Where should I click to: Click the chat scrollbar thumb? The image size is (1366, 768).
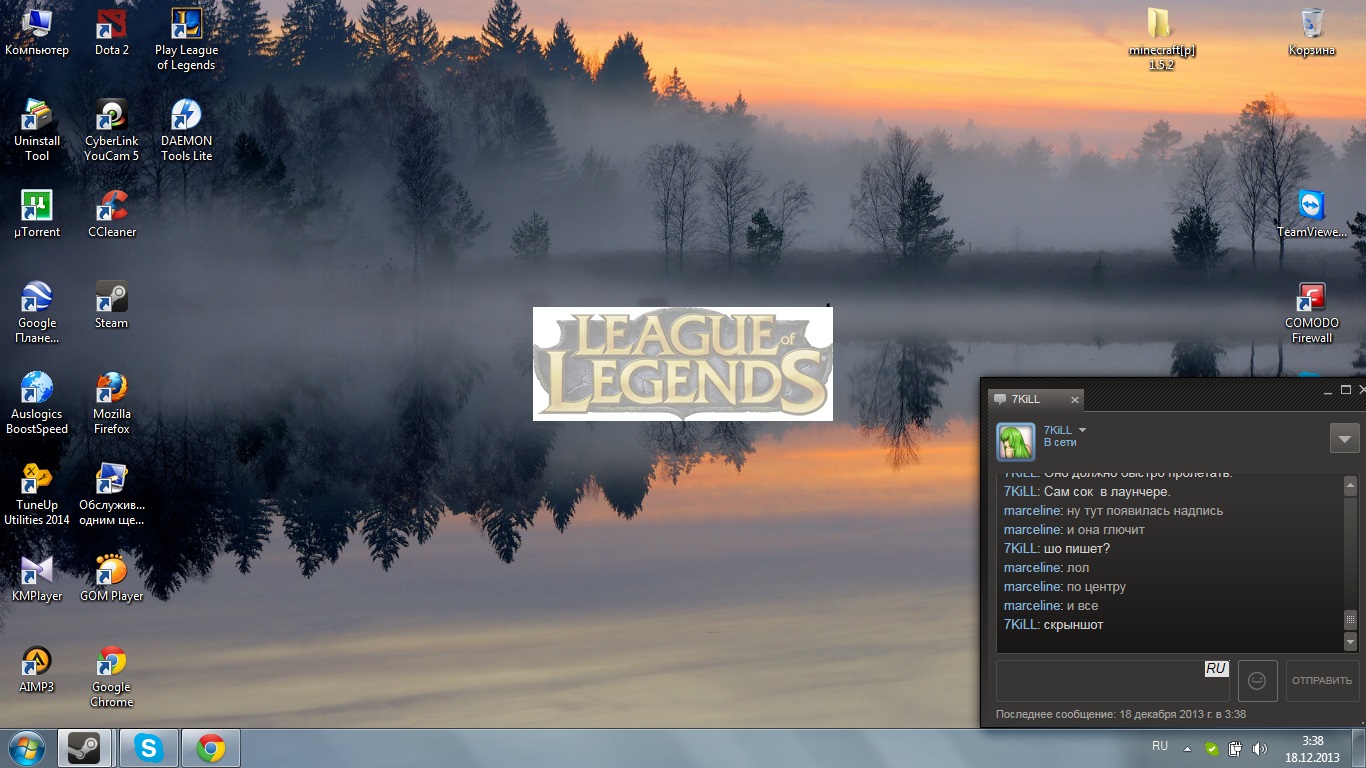pos(1350,620)
